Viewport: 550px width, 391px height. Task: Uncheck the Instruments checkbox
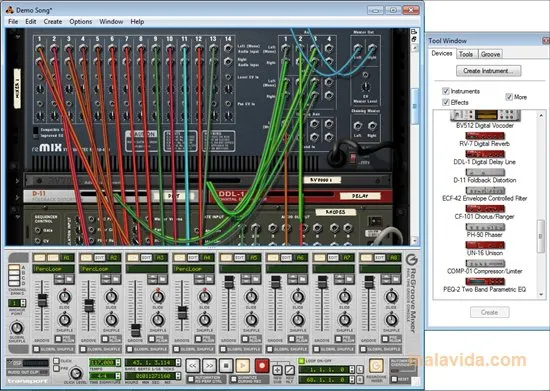coord(445,91)
